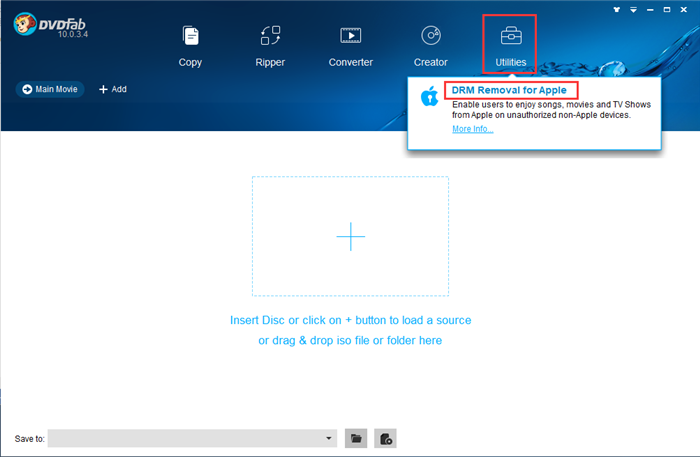Image resolution: width=700 pixels, height=457 pixels.
Task: Browse output folder with folder icon
Action: coord(355,438)
